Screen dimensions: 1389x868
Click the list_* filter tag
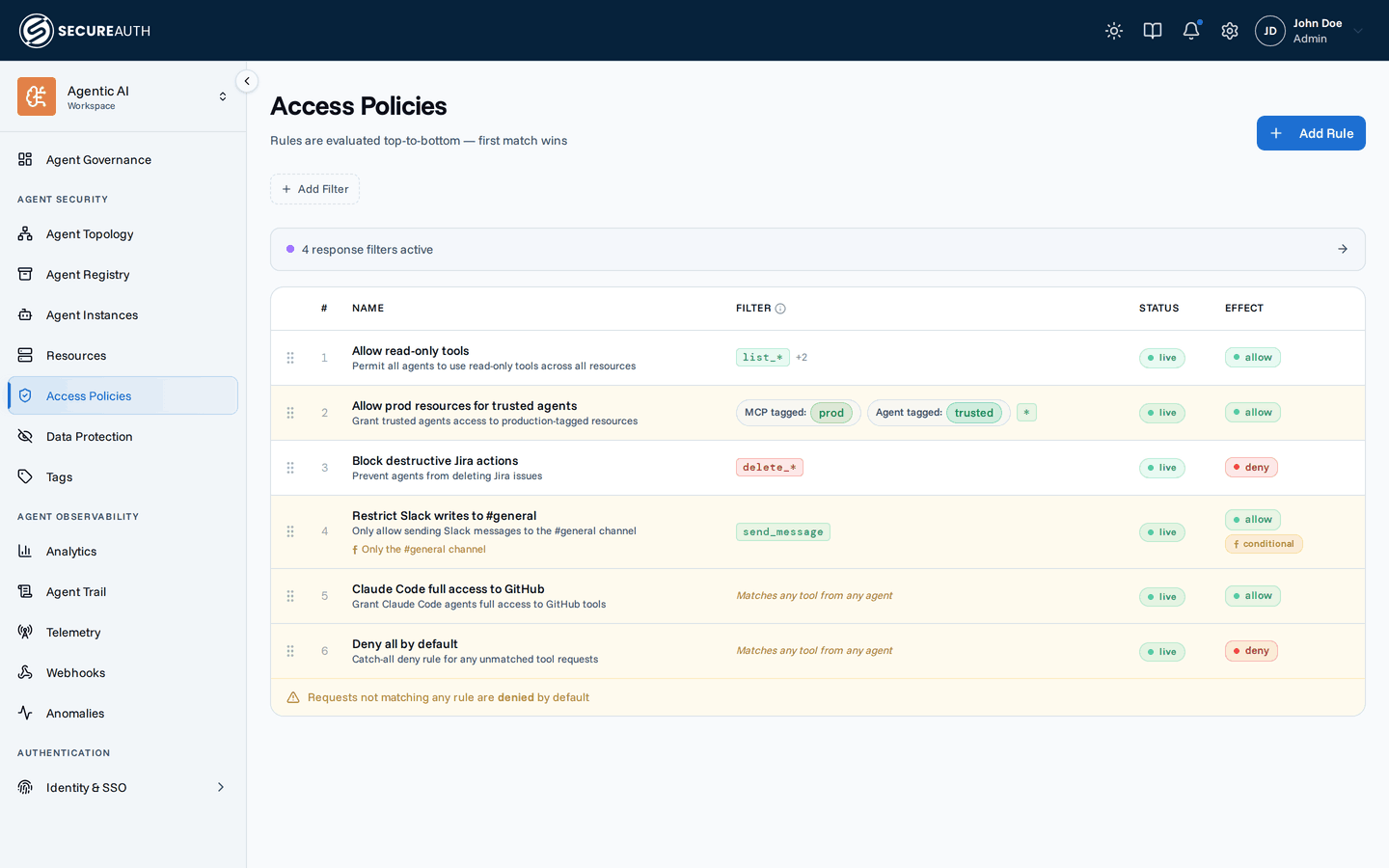pos(763,358)
